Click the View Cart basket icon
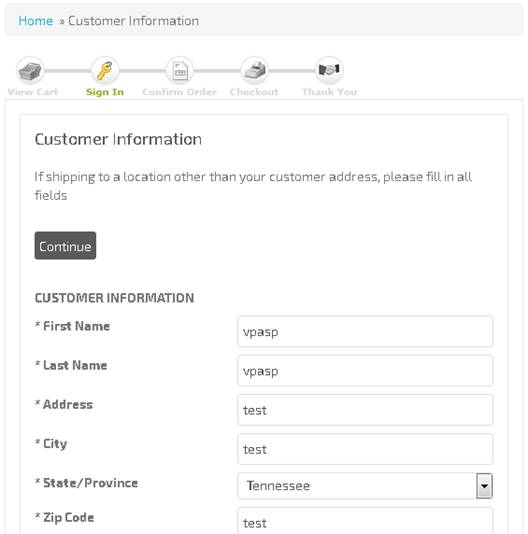This screenshot has width=528, height=534. (x=30, y=70)
